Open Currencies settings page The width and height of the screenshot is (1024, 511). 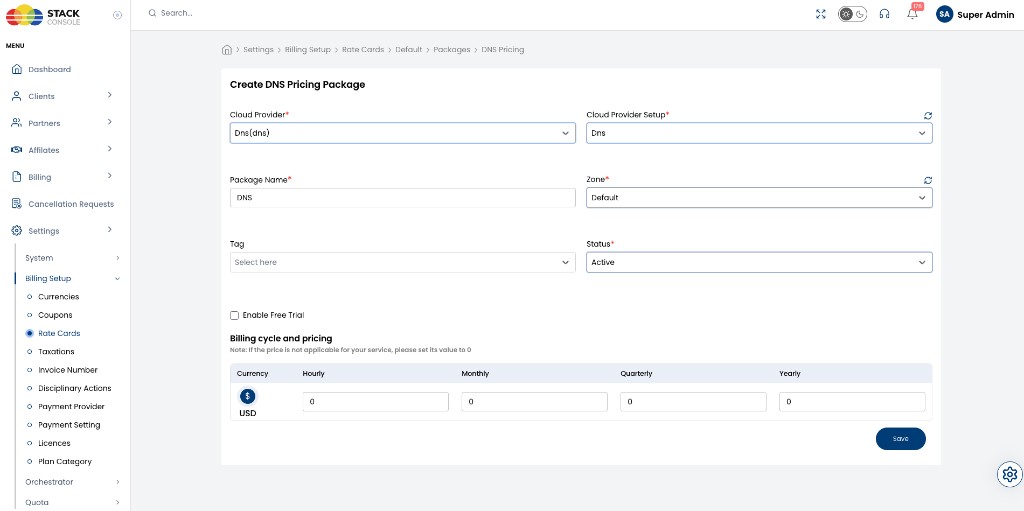pyautogui.click(x=58, y=297)
